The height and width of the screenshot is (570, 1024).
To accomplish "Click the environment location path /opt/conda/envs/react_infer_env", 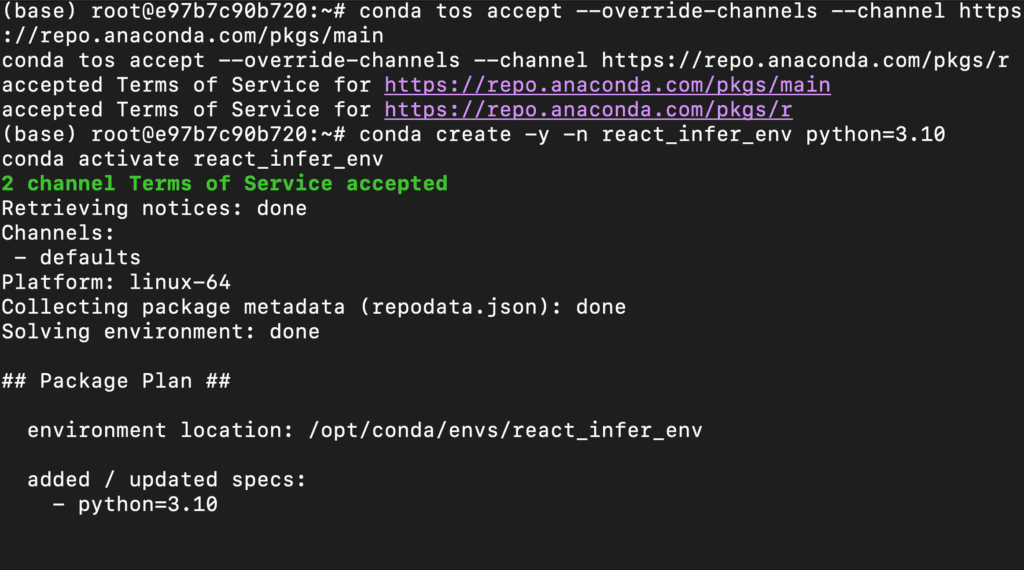I will click(505, 430).
